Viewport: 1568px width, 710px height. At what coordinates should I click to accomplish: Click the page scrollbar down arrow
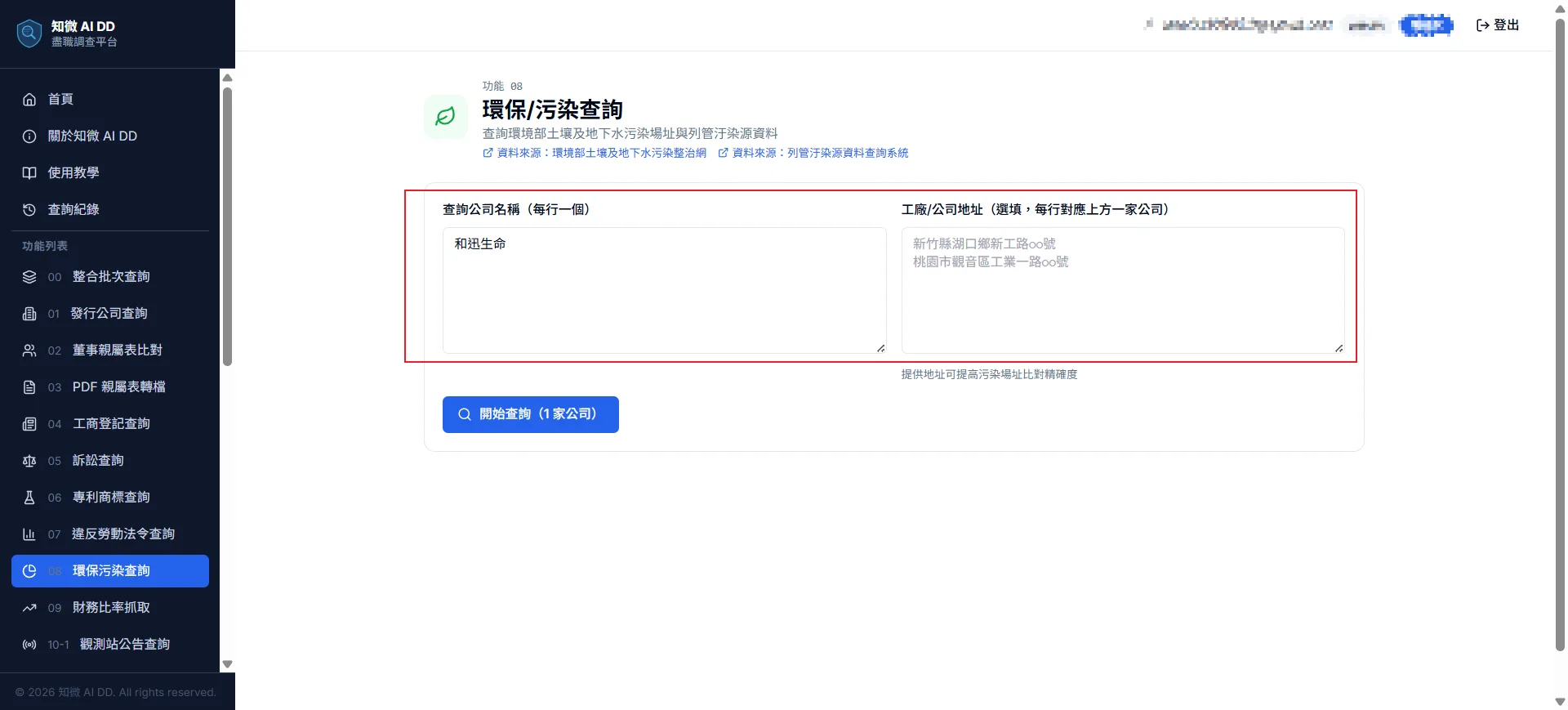[x=1560, y=702]
